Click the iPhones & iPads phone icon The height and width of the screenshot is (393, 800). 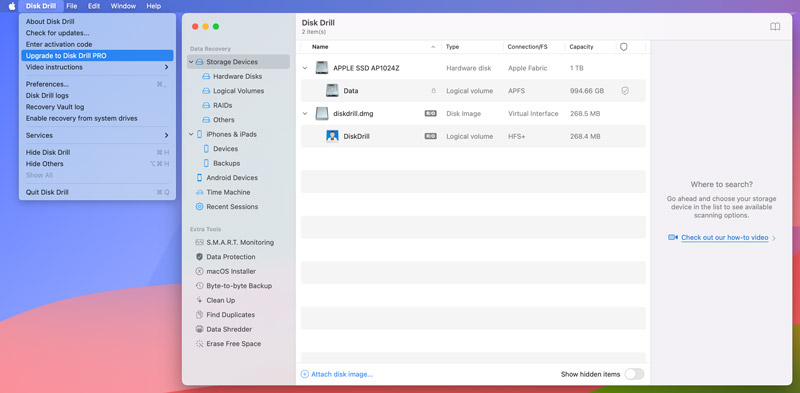(x=199, y=134)
